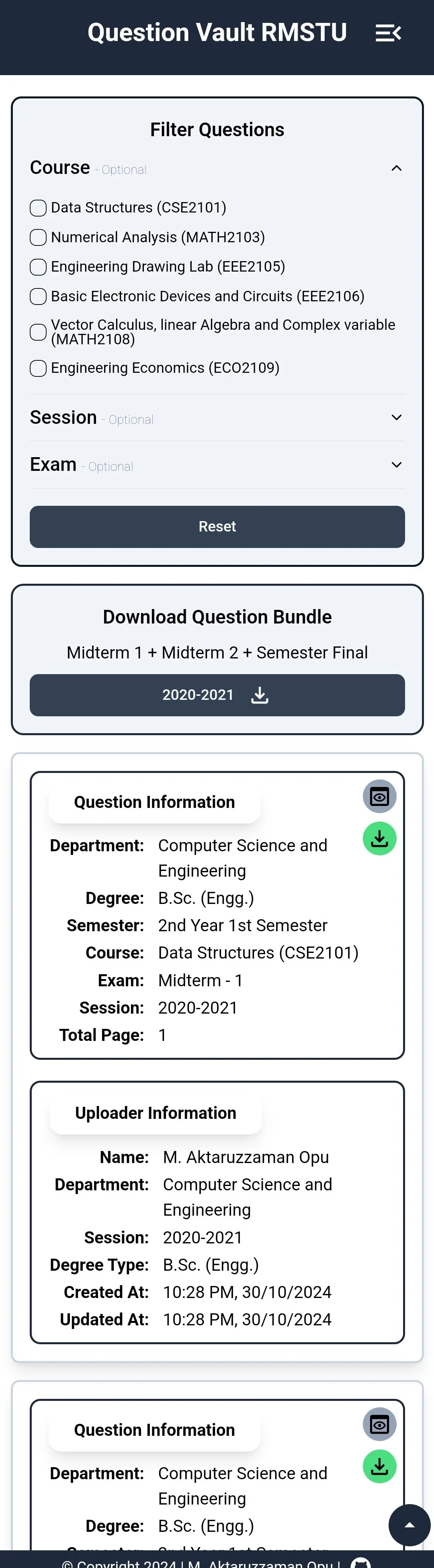Download the second question via green icon
This screenshot has width=434, height=1568.
379,1466
